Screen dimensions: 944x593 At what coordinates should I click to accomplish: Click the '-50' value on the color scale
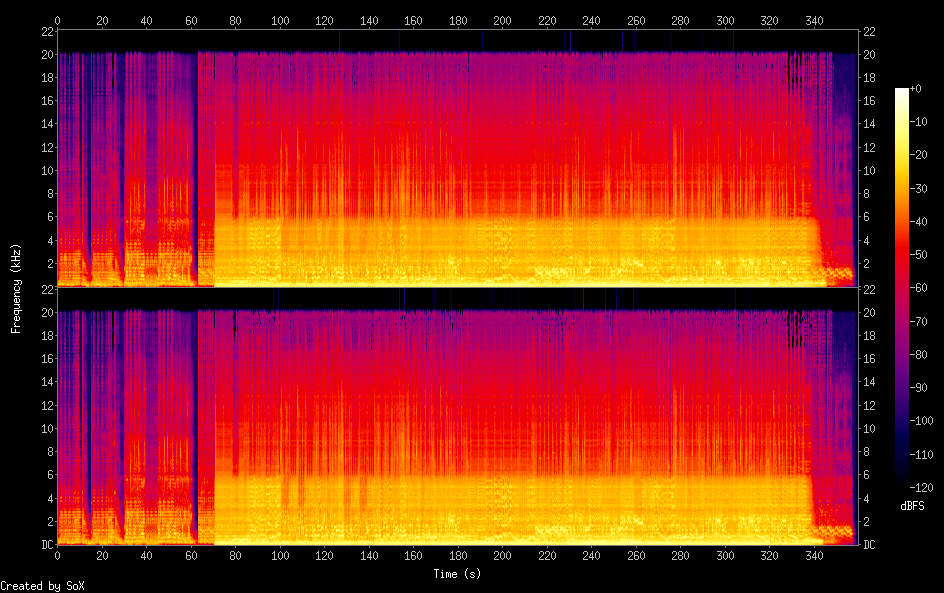918,255
